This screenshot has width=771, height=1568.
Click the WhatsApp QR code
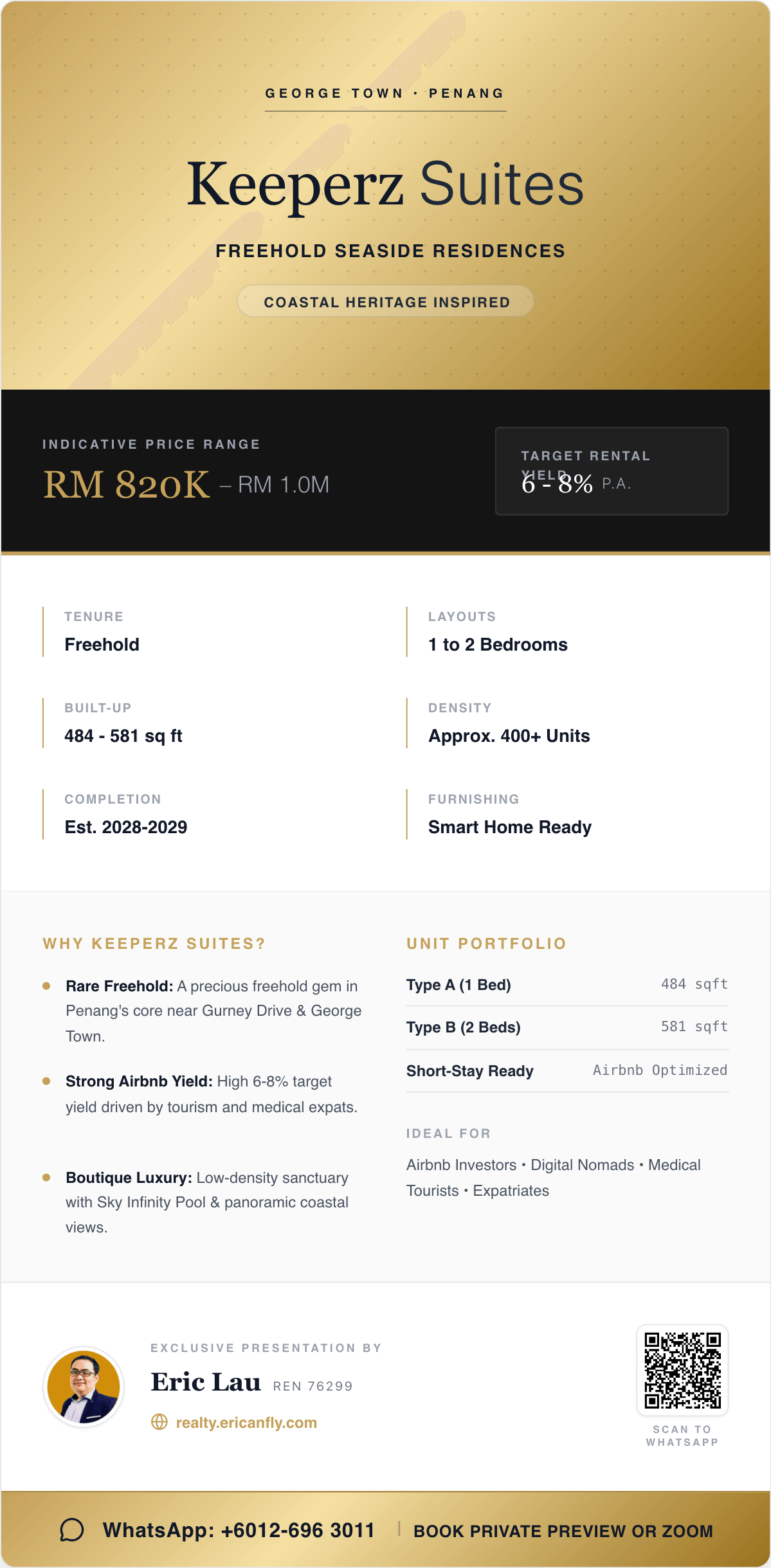click(x=682, y=1370)
